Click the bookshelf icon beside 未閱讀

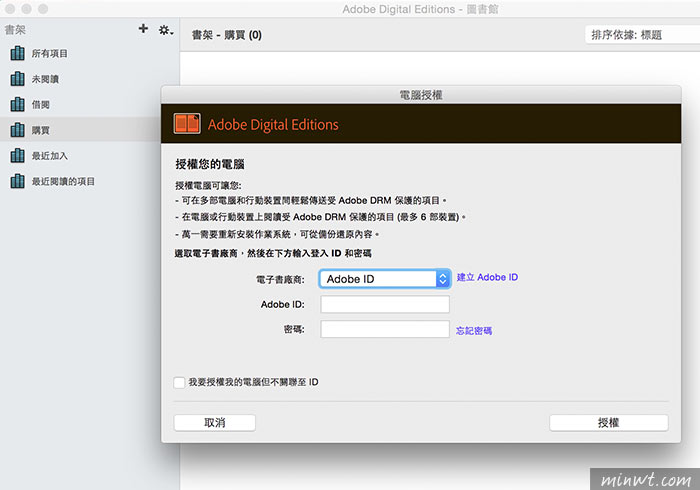click(17, 79)
